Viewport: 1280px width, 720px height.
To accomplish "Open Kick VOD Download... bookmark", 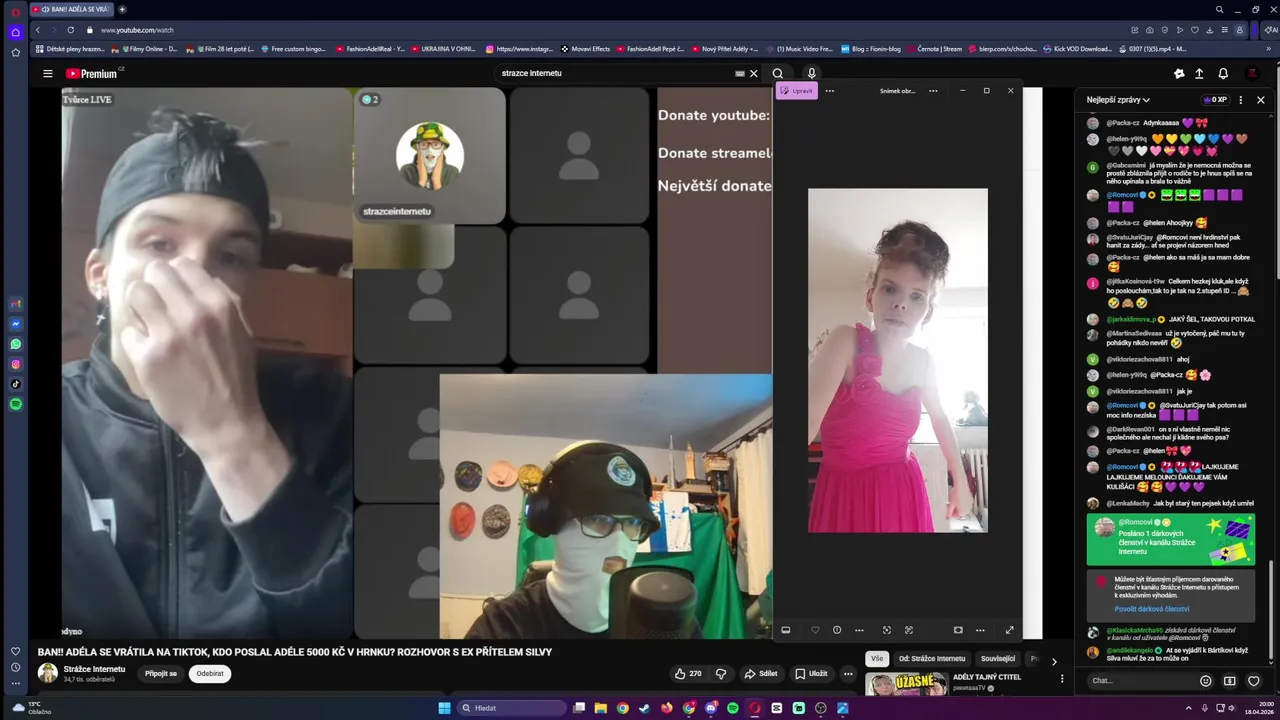I will (x=1077, y=49).
